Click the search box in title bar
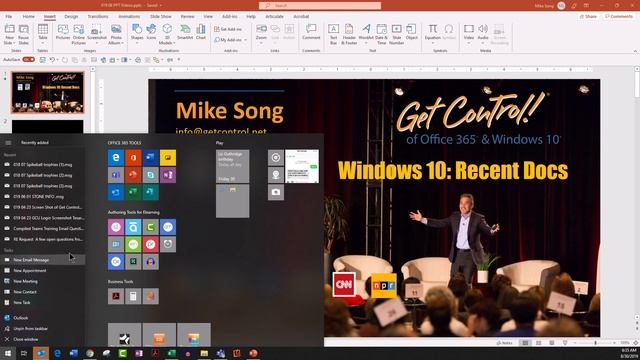The width and height of the screenshot is (640, 360). [320, 5]
